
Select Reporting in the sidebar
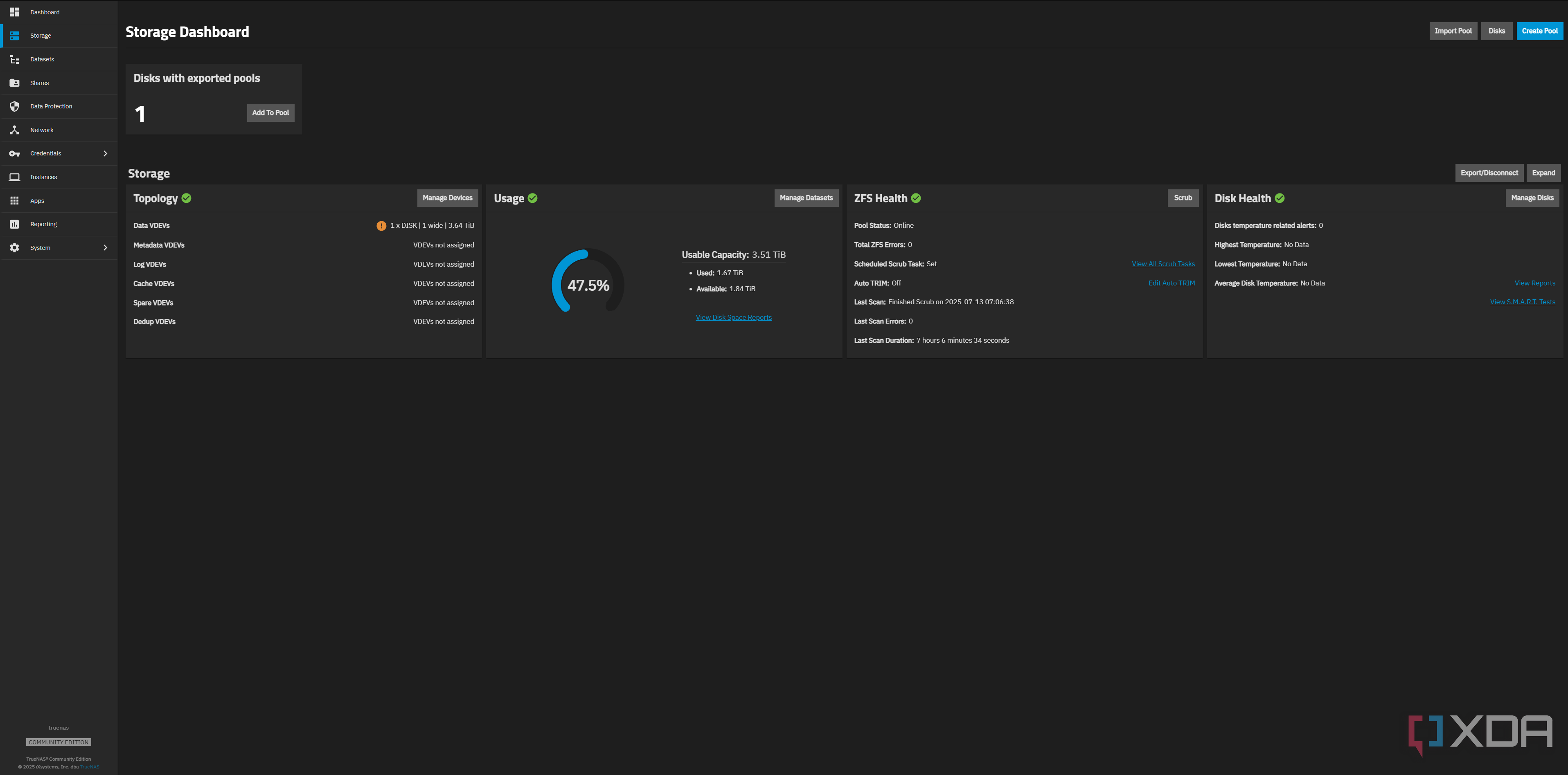(x=59, y=225)
